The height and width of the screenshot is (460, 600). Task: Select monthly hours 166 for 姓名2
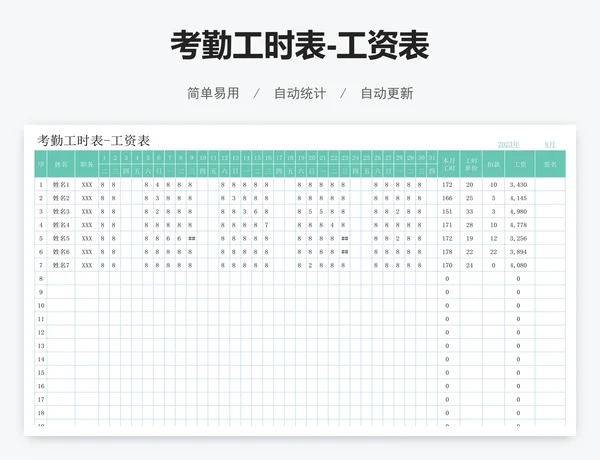447,198
